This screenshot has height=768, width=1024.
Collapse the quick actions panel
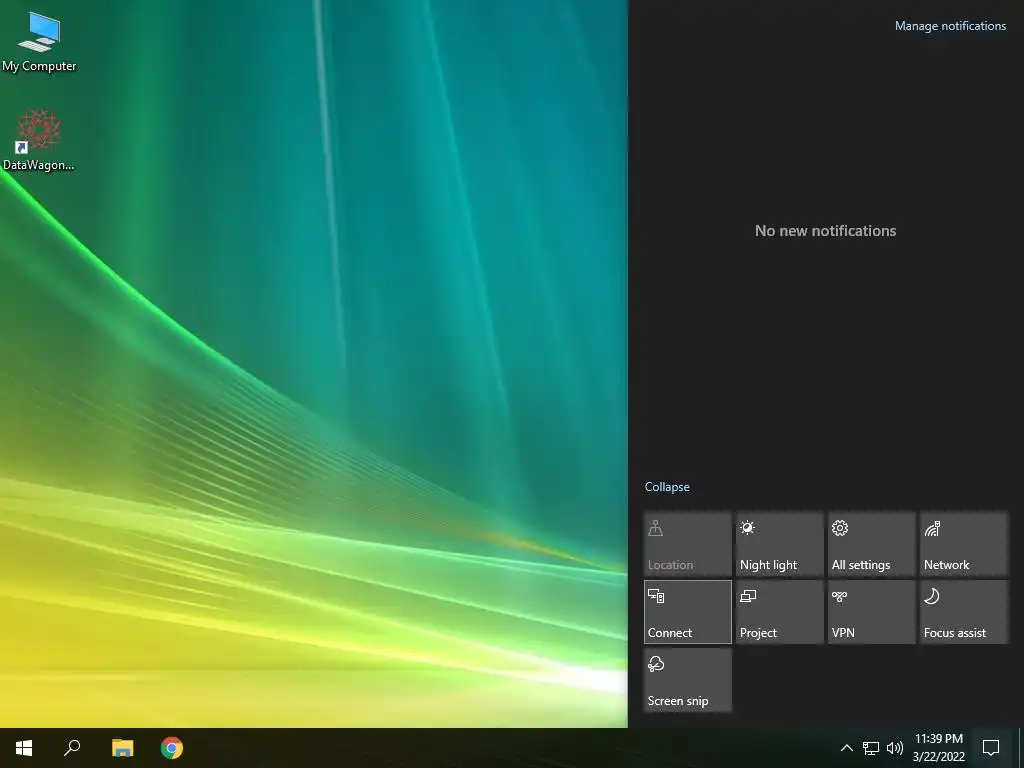click(667, 487)
